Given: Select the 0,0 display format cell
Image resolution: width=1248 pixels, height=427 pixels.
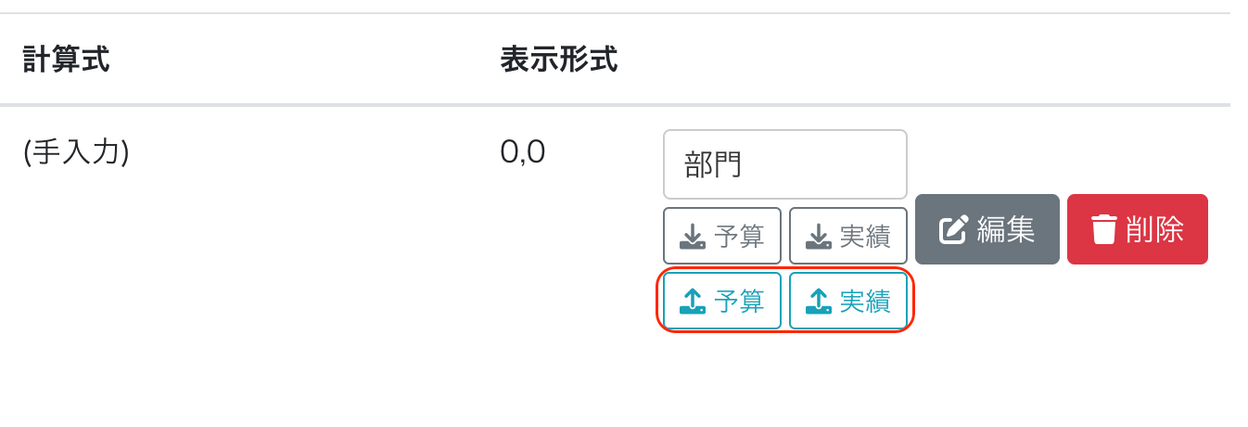Looking at the screenshot, I should point(522,152).
